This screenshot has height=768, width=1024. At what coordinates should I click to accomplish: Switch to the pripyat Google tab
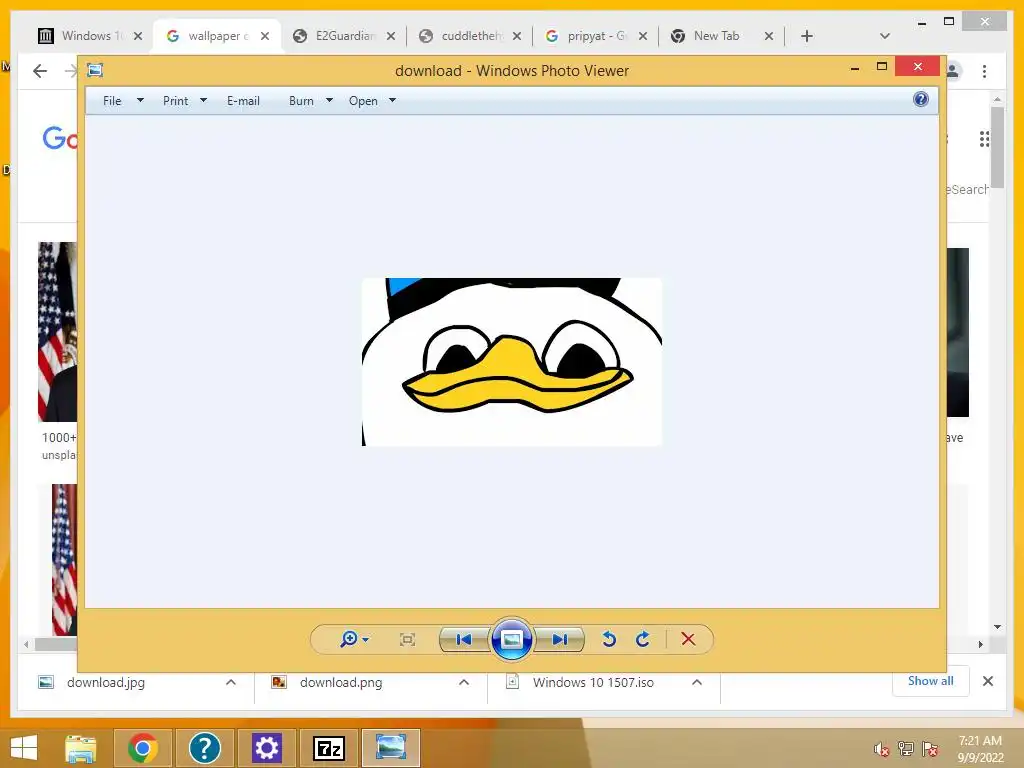click(x=596, y=36)
